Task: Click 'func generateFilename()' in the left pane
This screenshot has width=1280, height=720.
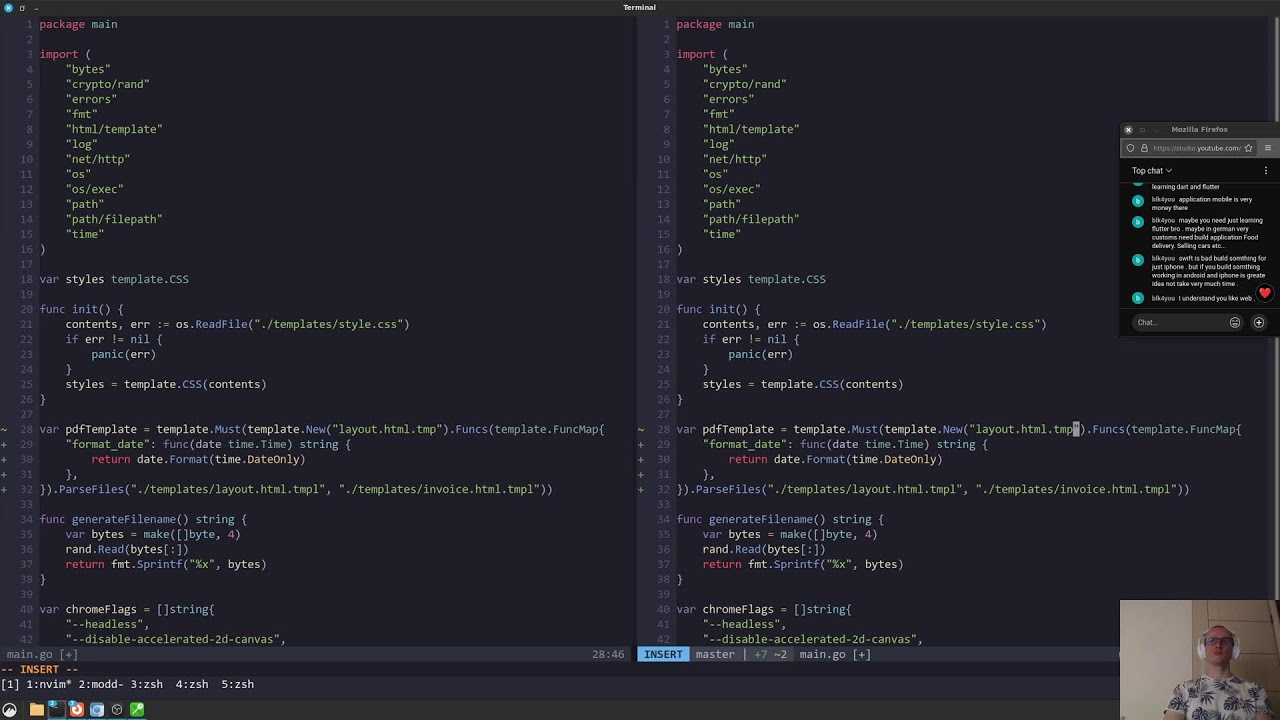Action: click(114, 519)
